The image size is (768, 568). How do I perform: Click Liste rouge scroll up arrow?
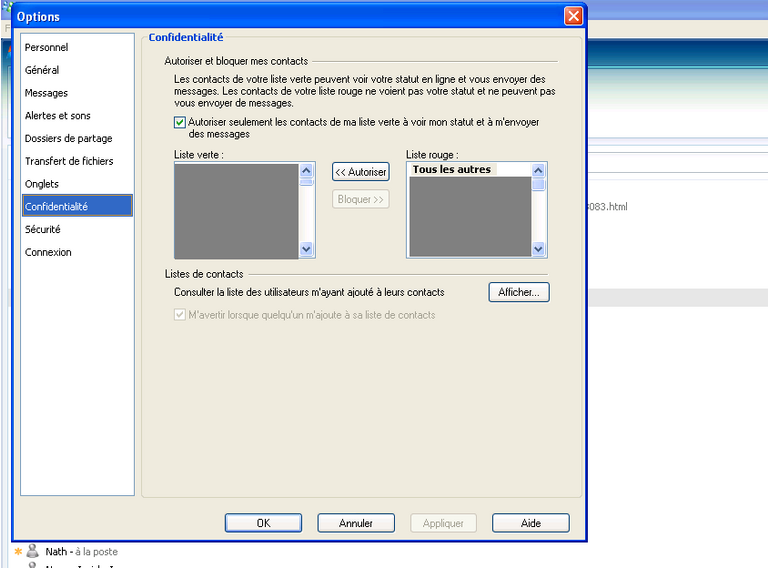point(538,170)
